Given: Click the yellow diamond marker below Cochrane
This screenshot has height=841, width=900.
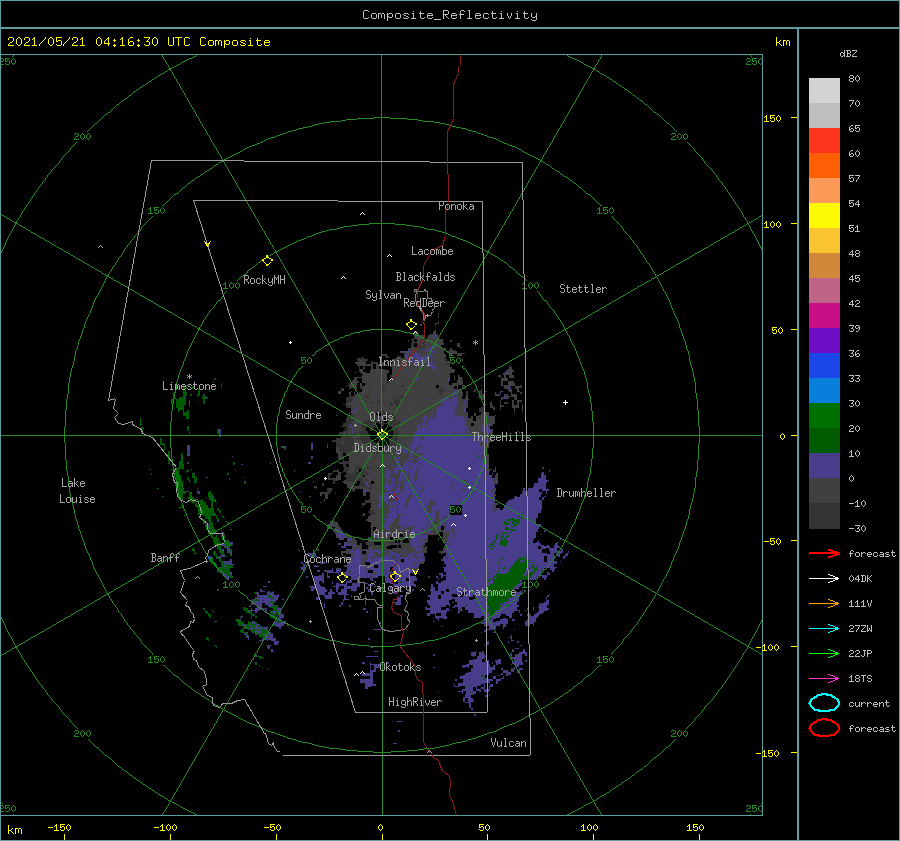Looking at the screenshot, I should pyautogui.click(x=343, y=578).
